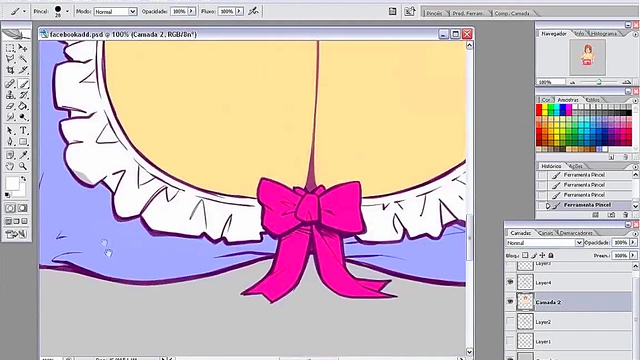Pick the red swatch in Amostras
This screenshot has height=360, width=640.
tap(539, 107)
